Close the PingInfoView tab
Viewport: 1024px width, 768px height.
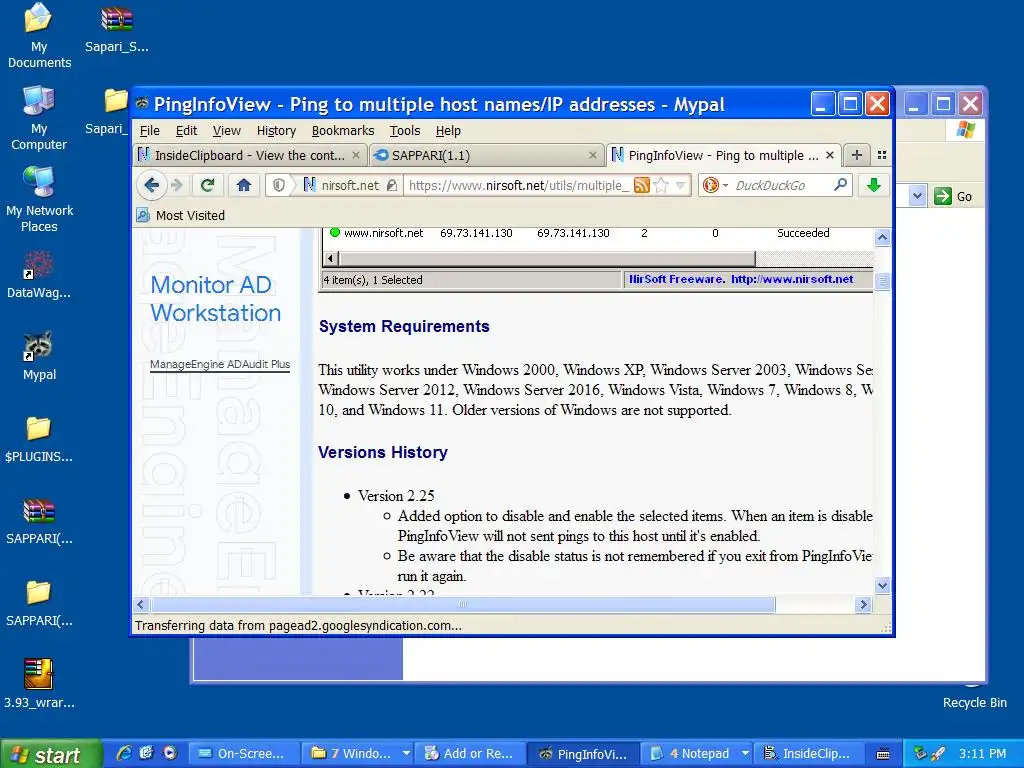829,155
